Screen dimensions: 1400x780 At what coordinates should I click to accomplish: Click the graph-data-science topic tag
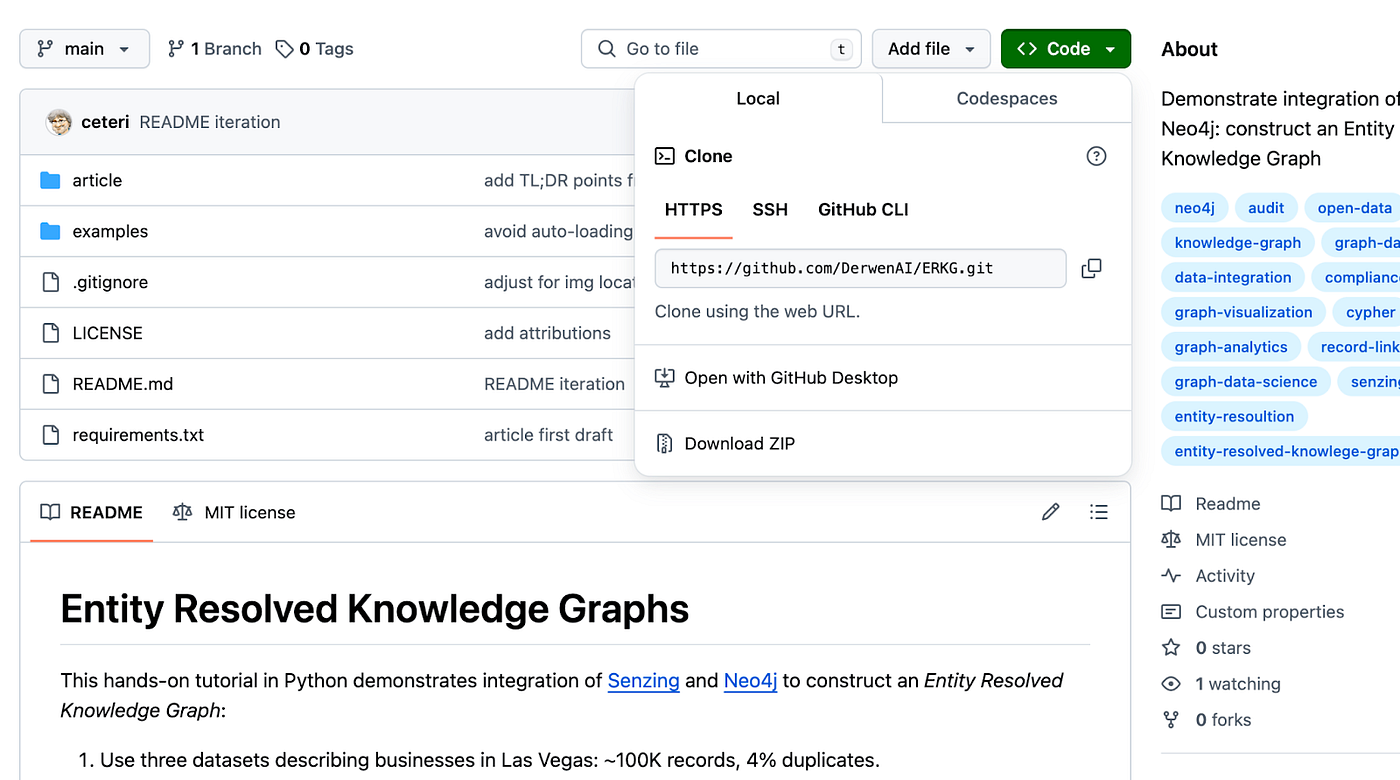pyautogui.click(x=1246, y=382)
